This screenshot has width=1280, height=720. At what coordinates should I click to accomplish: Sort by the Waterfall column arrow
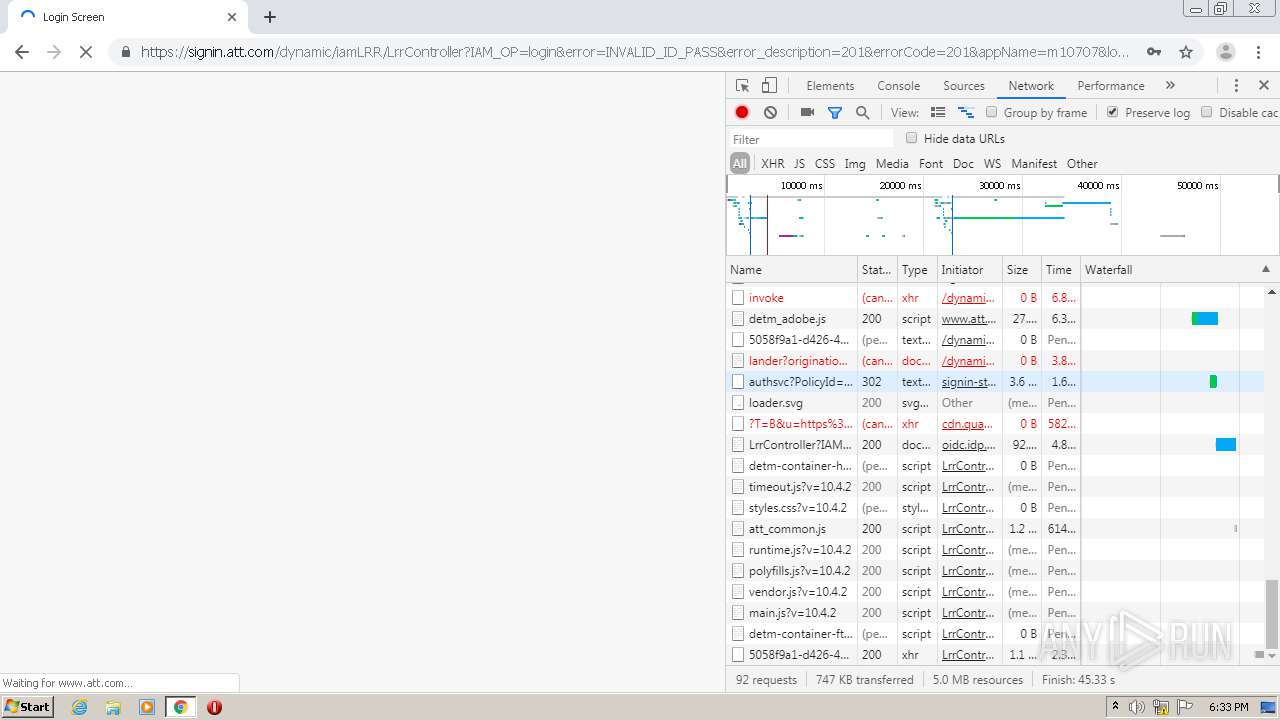[x=1265, y=270]
